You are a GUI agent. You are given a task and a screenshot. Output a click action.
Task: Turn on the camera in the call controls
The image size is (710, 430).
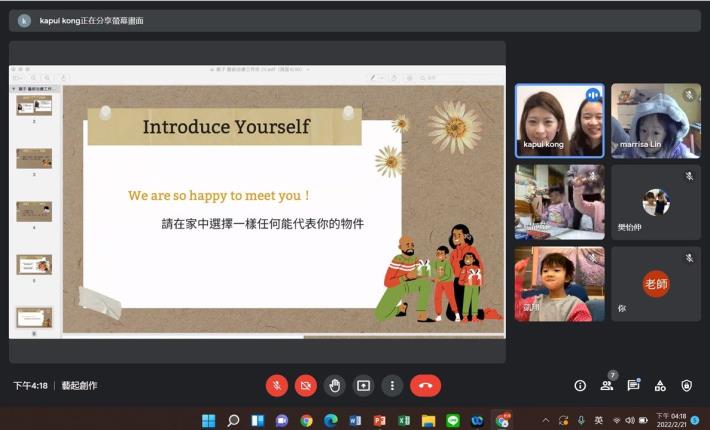tap(306, 385)
